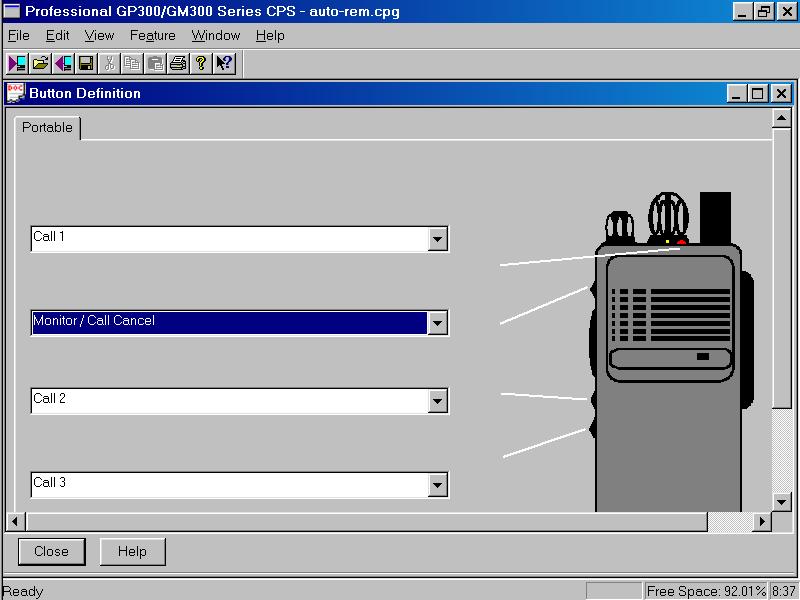Maximize the Button Definition window
Image resolution: width=800 pixels, height=600 pixels.
click(x=758, y=93)
